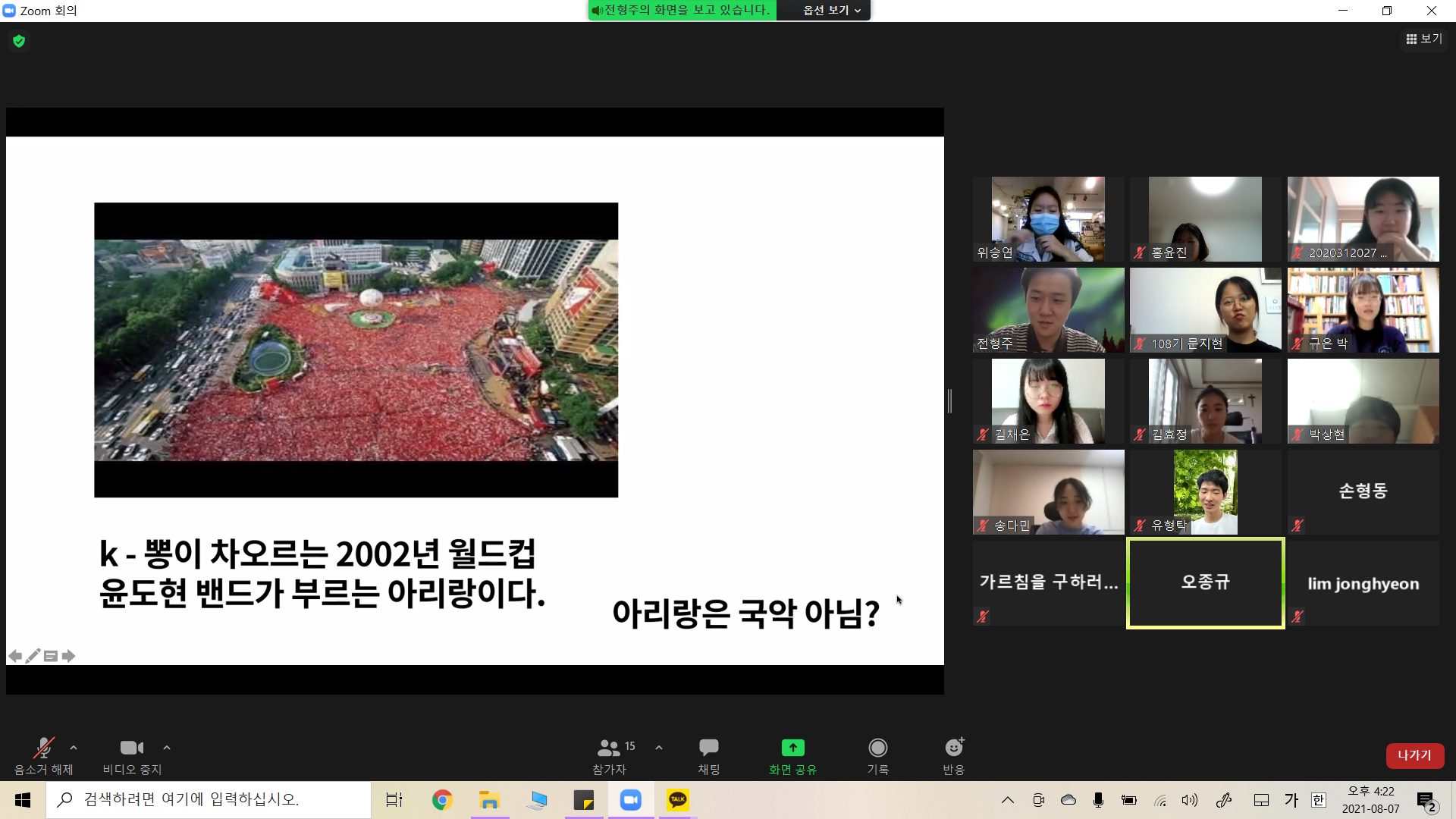
Task: Toggle Korean/English IME 한 indicator
Action: pyautogui.click(x=1319, y=800)
